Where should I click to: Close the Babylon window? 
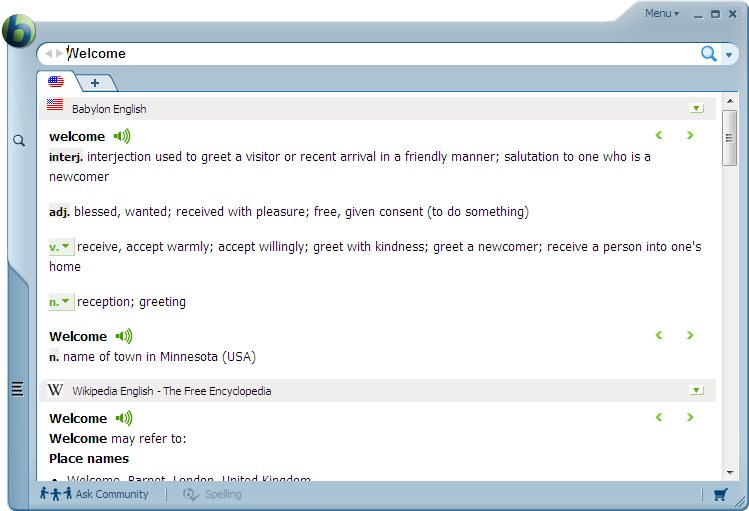click(733, 14)
